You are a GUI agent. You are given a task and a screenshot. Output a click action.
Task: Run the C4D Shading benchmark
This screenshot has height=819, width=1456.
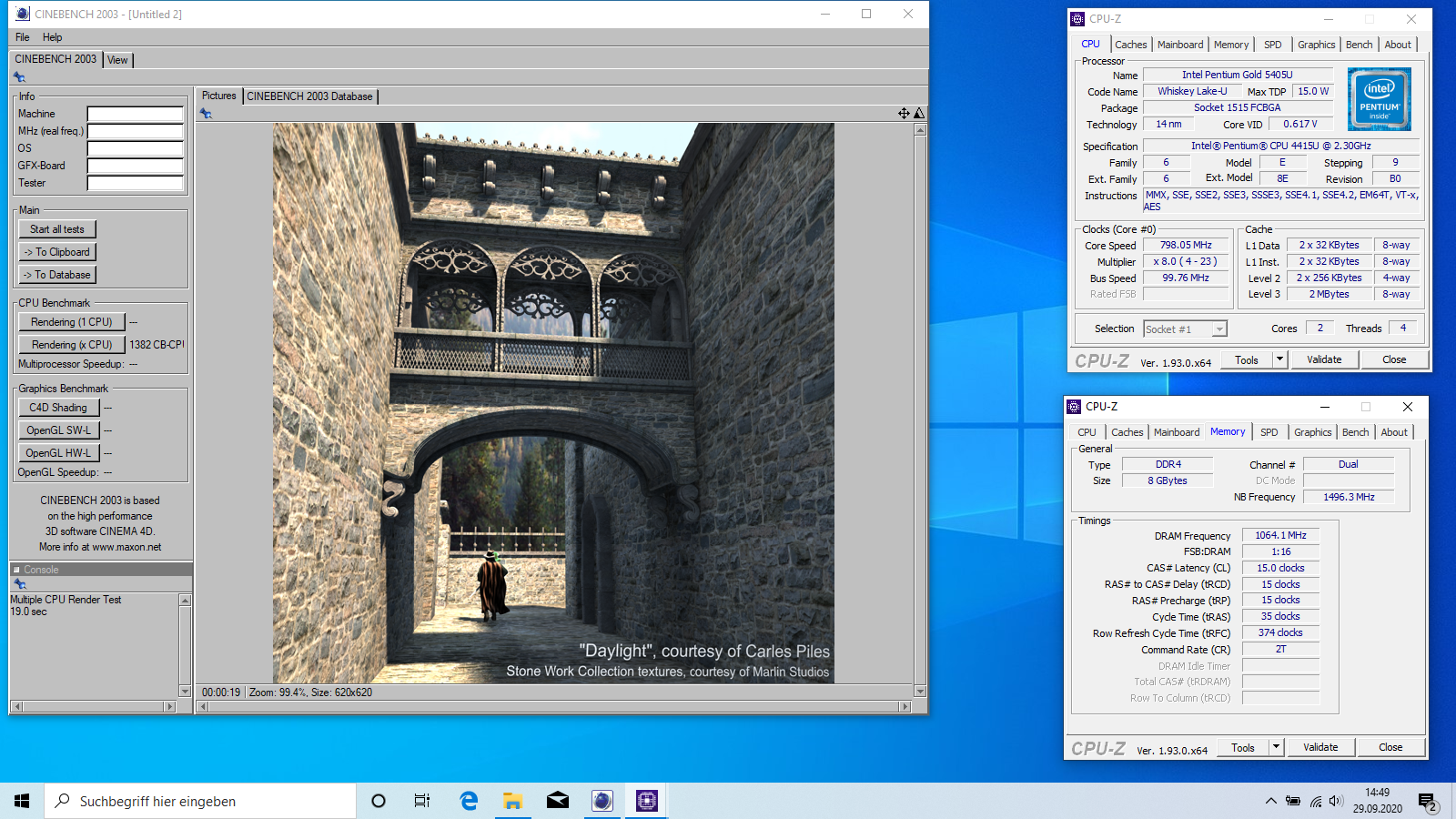coord(58,408)
